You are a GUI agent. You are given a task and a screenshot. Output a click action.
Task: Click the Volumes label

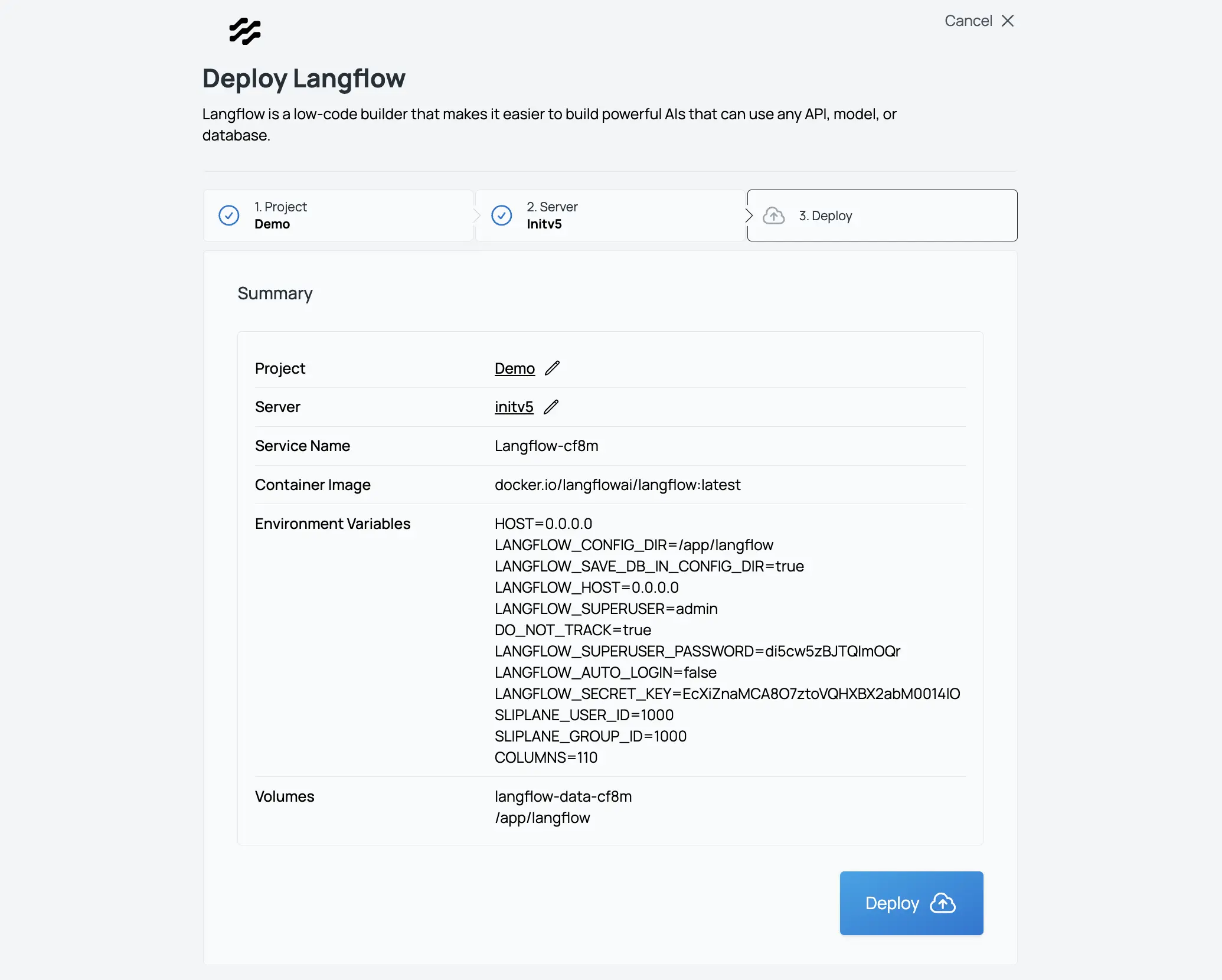coord(285,796)
